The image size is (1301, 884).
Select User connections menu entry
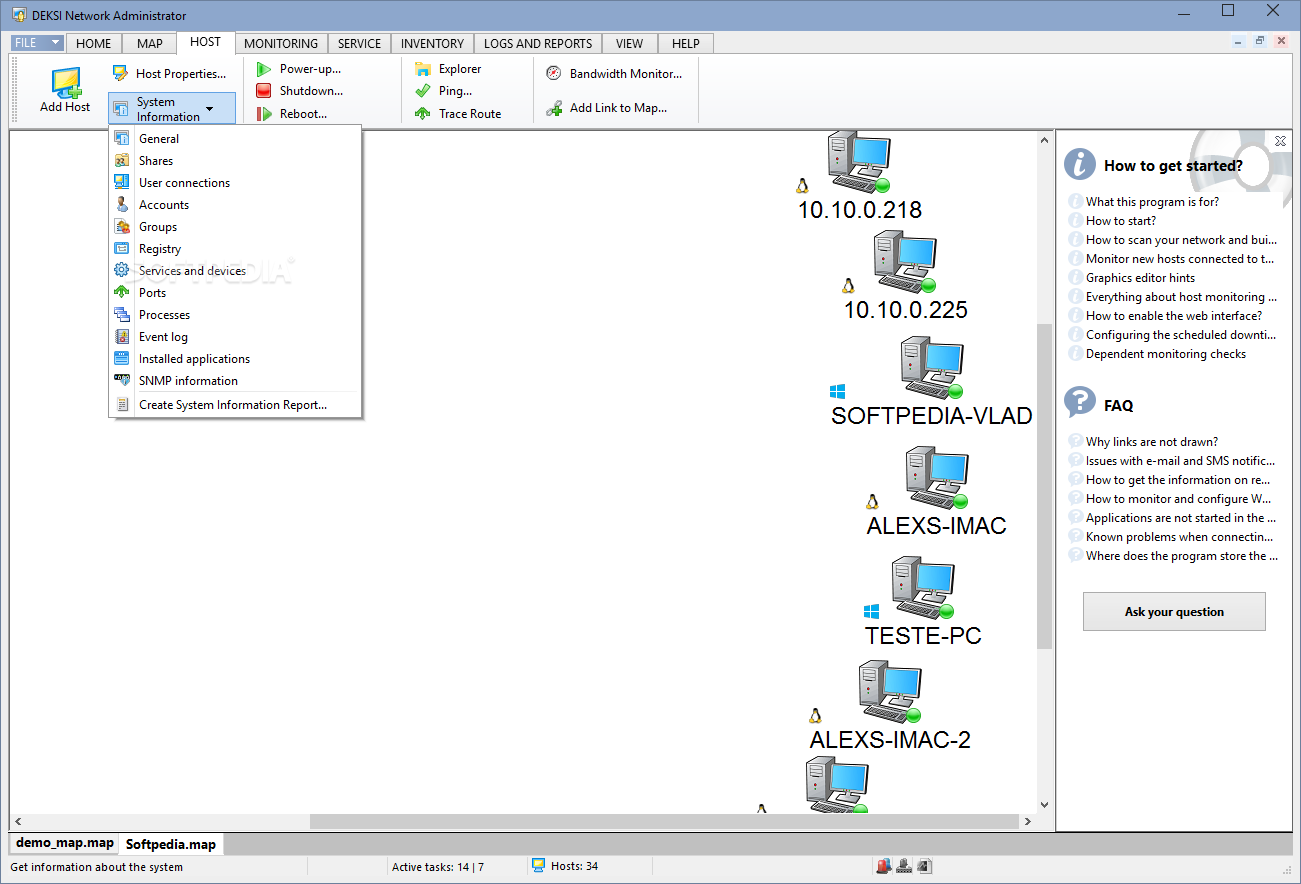coord(235,183)
